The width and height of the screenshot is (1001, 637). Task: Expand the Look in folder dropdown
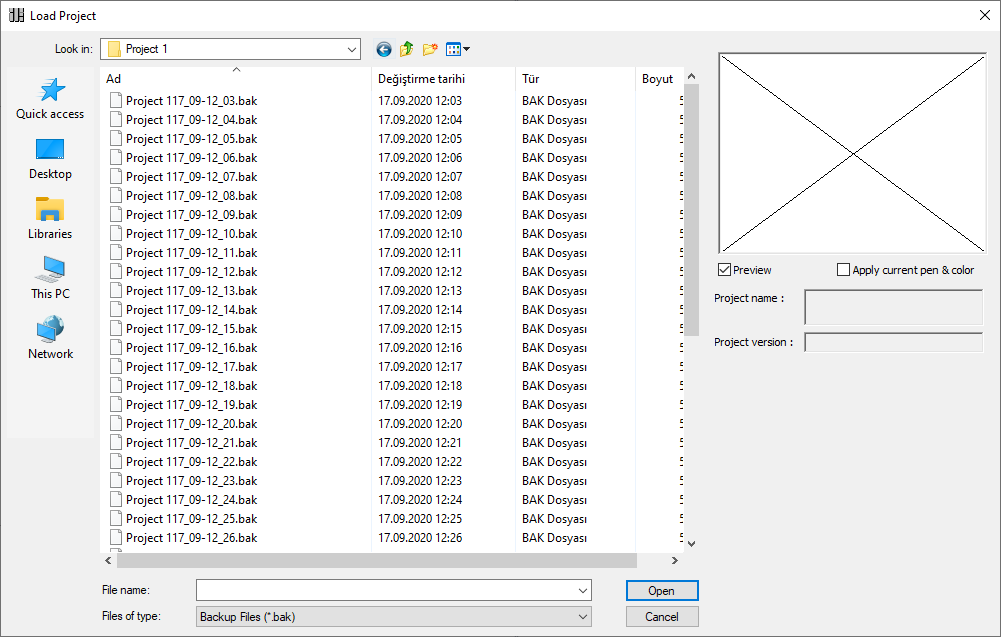point(351,49)
